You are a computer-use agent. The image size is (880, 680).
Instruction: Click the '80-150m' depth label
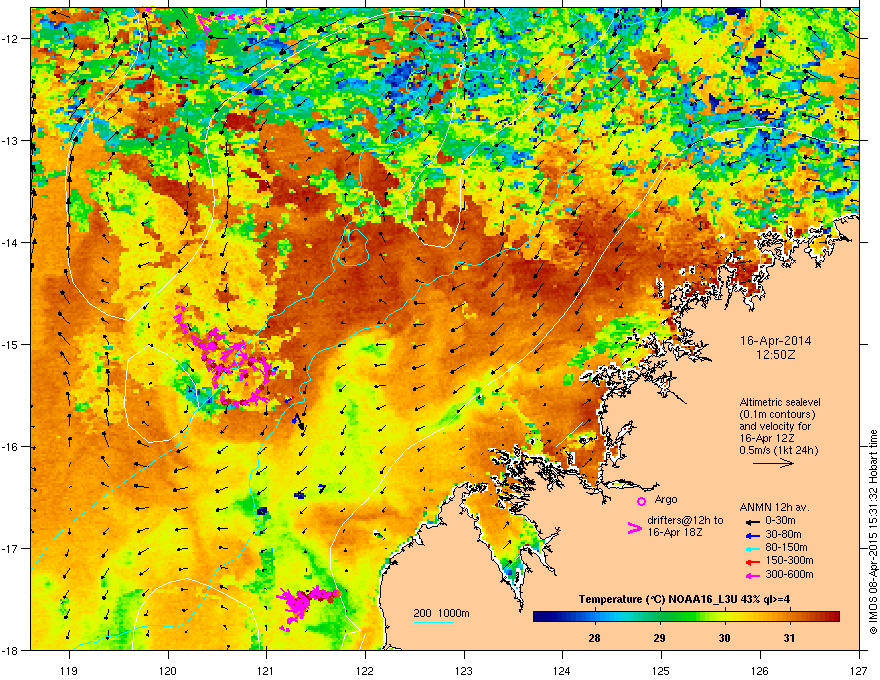tap(786, 547)
